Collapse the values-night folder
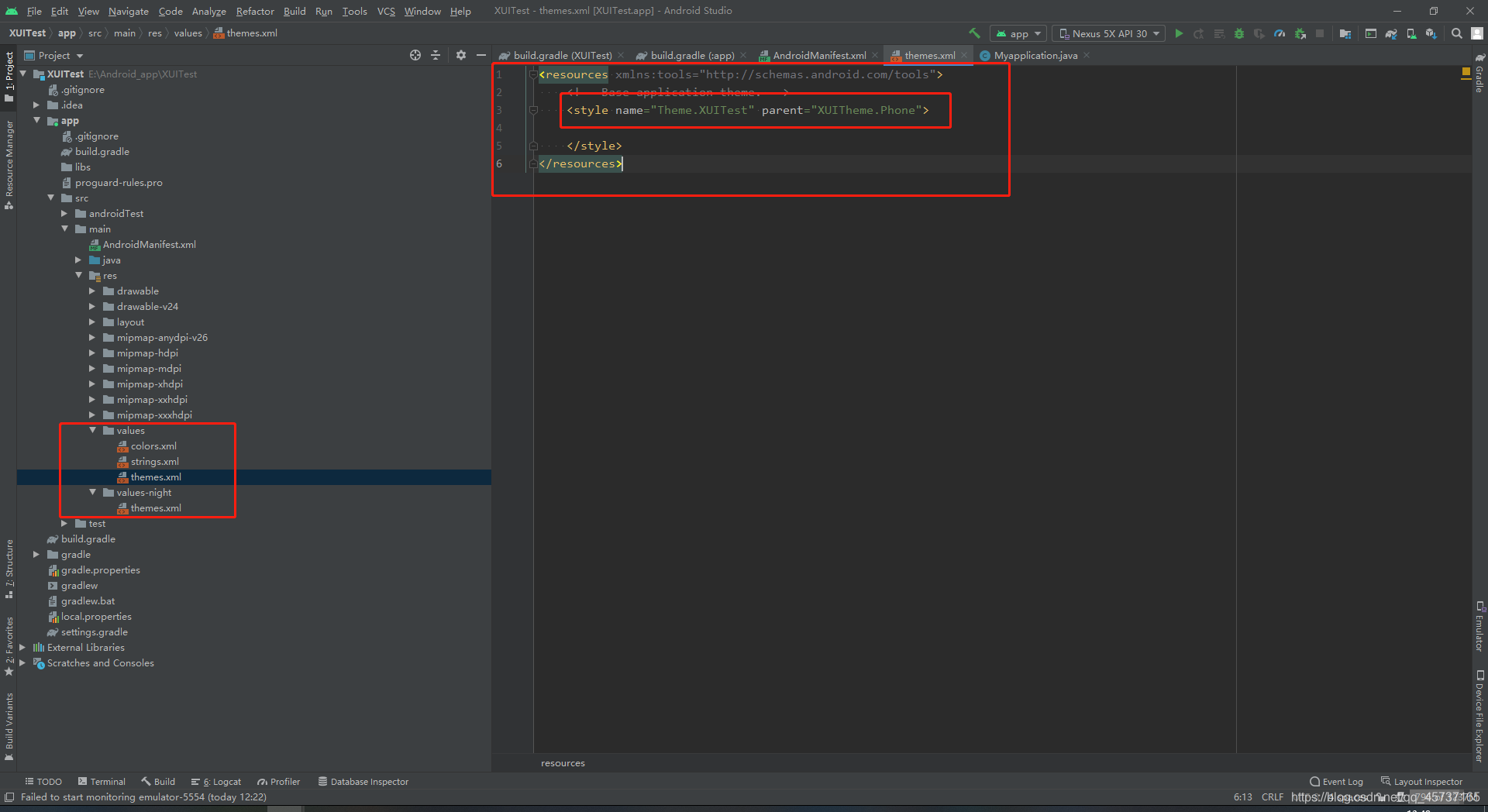 (92, 492)
